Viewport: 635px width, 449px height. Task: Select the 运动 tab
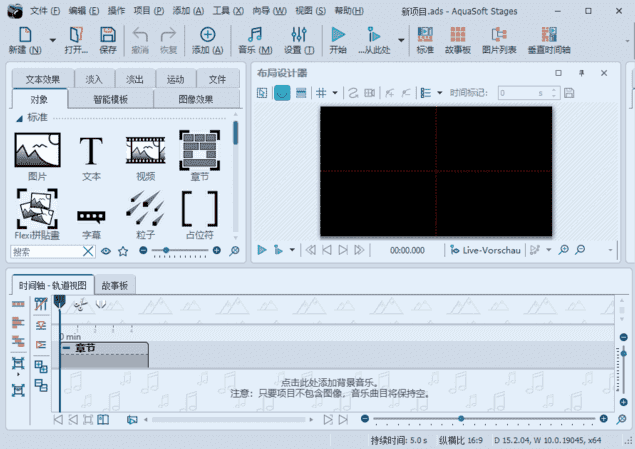(175, 79)
